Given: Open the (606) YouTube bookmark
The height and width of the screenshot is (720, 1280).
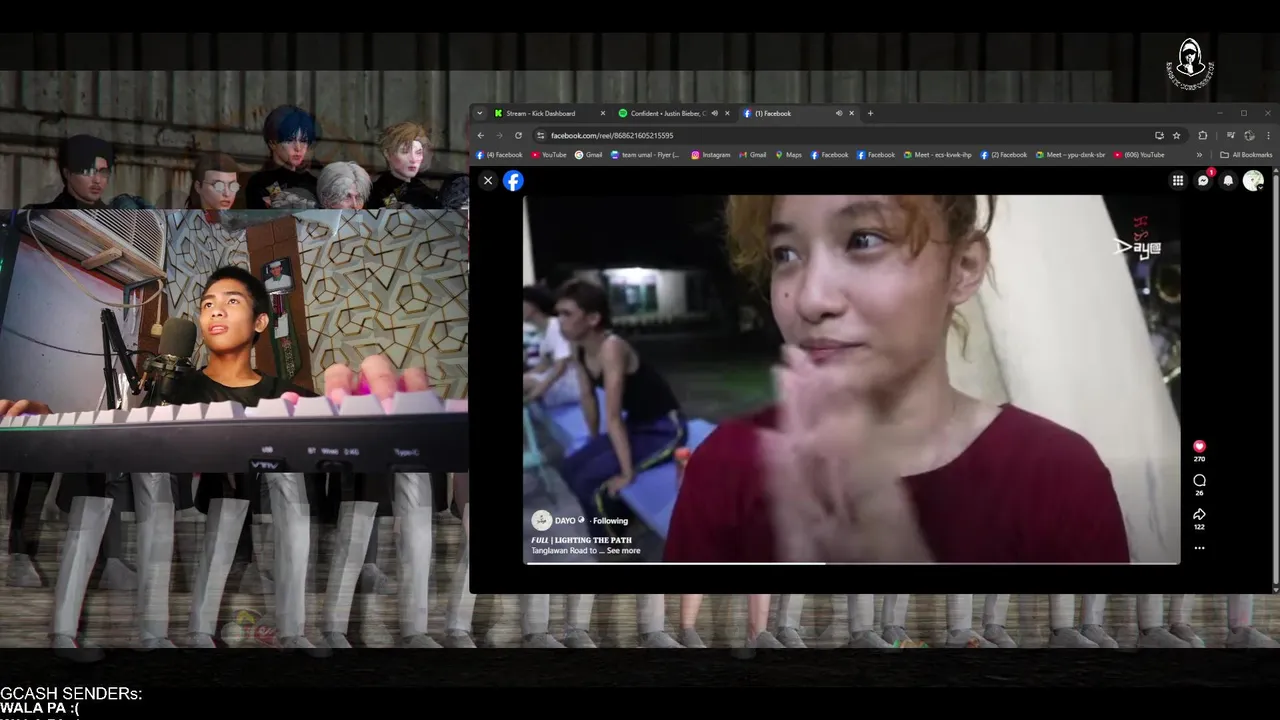Looking at the screenshot, I should (x=1139, y=155).
